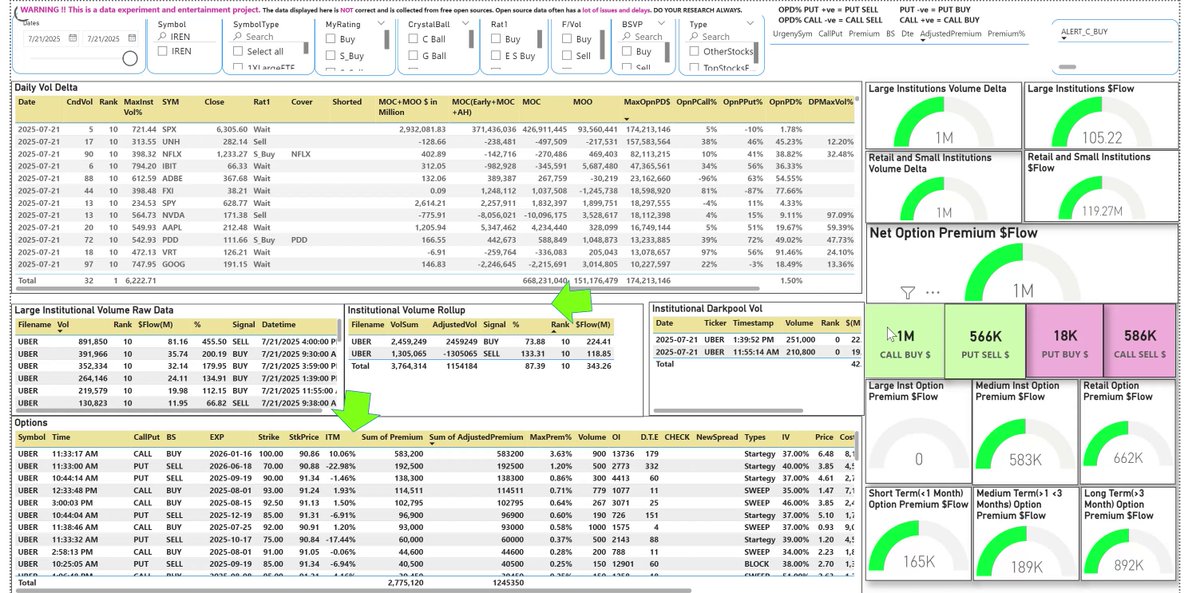Check the G Ball option in CrystalBall slicer
The image size is (1200, 593).
pyautogui.click(x=413, y=55)
